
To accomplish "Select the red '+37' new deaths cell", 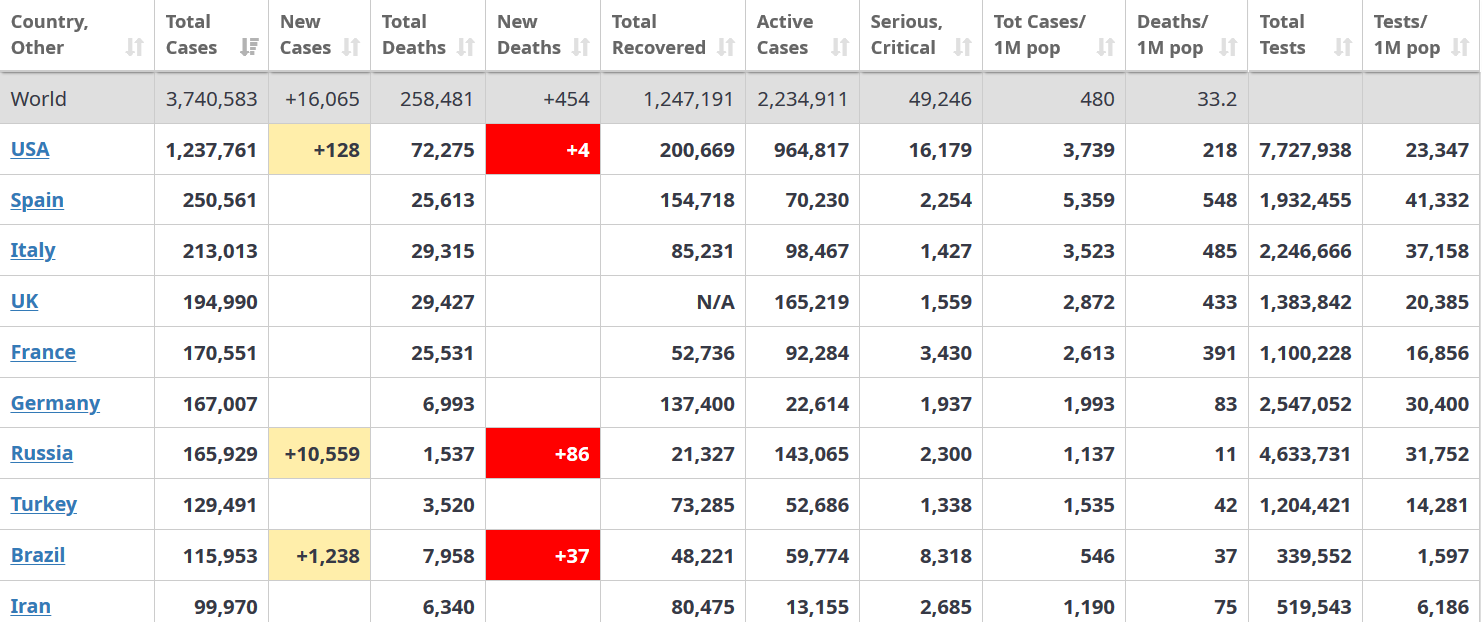I will coord(543,555).
